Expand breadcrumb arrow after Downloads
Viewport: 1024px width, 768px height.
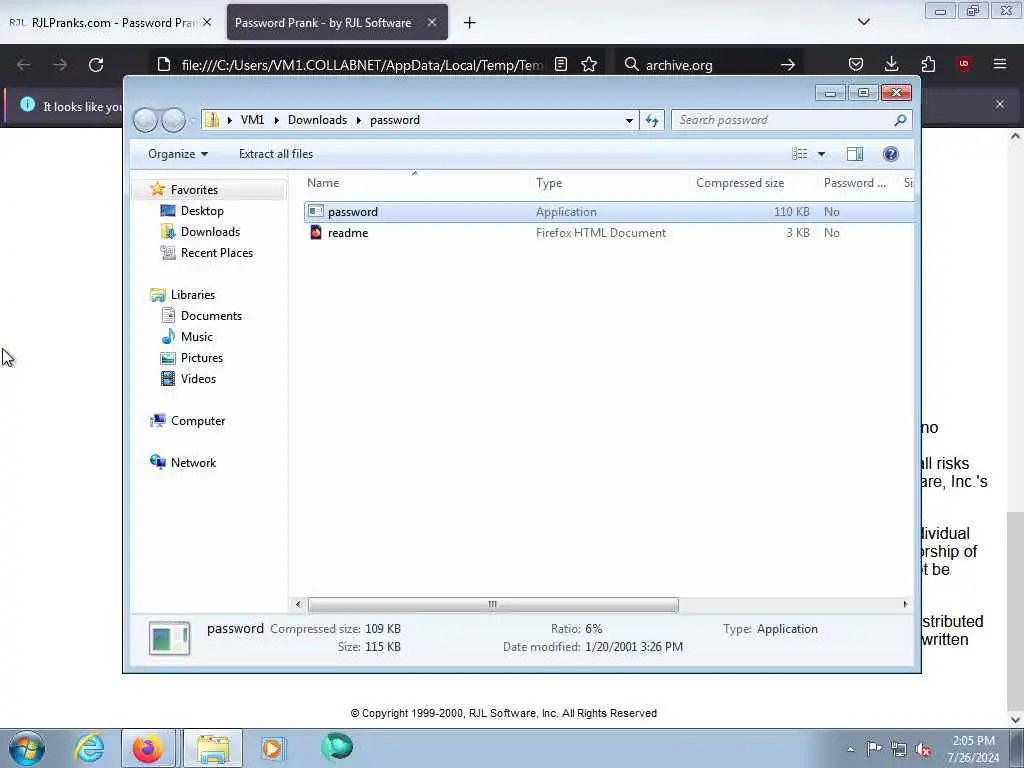pos(359,120)
